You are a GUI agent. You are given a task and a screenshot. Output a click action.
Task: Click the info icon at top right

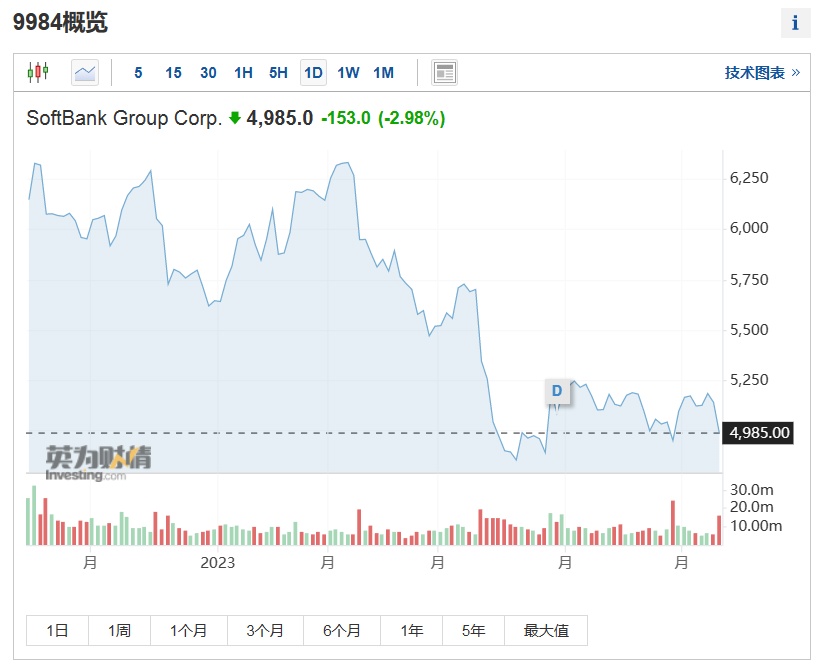point(795,23)
